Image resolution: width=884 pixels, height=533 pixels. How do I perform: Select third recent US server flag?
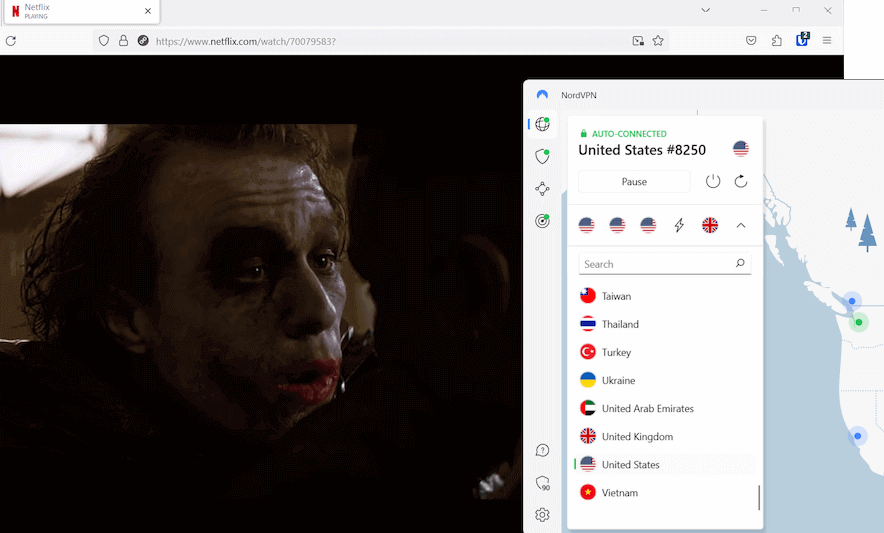tap(648, 225)
